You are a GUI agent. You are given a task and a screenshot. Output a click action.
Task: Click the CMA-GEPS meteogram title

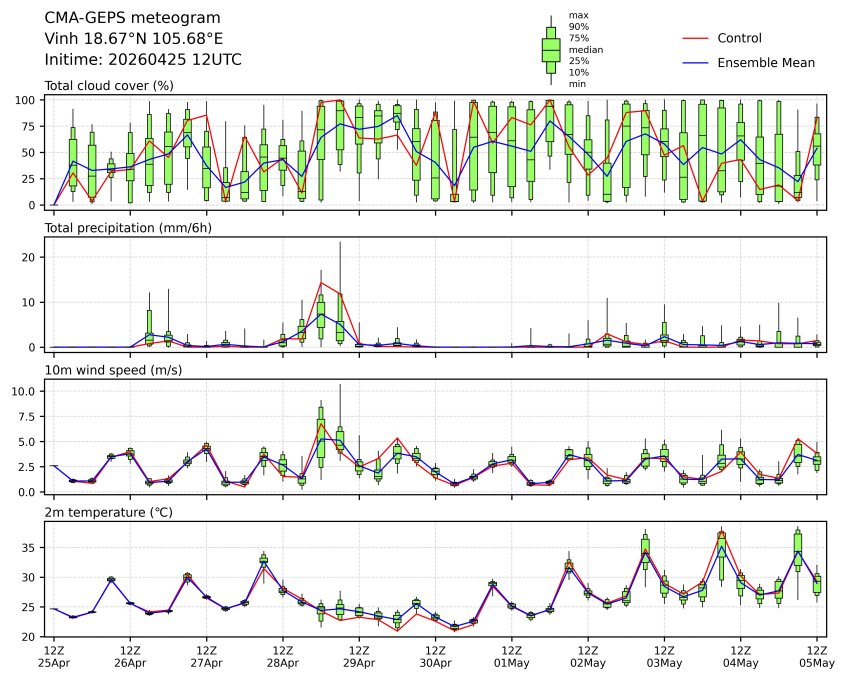coord(133,18)
